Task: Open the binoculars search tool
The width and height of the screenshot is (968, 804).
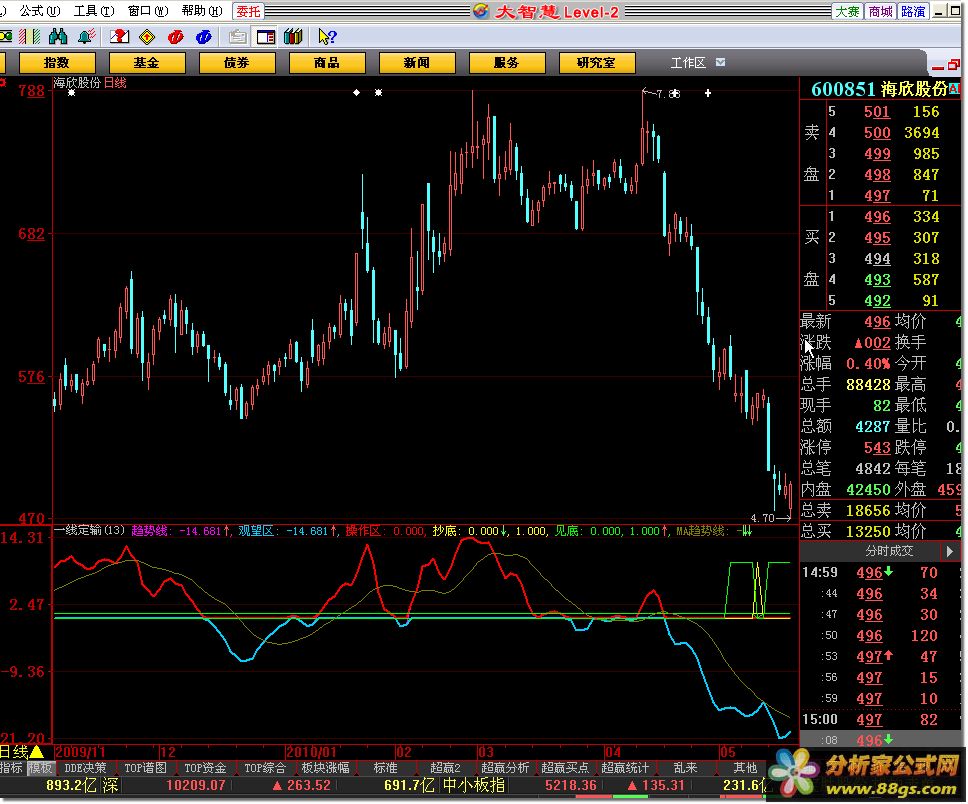Action: [58, 37]
